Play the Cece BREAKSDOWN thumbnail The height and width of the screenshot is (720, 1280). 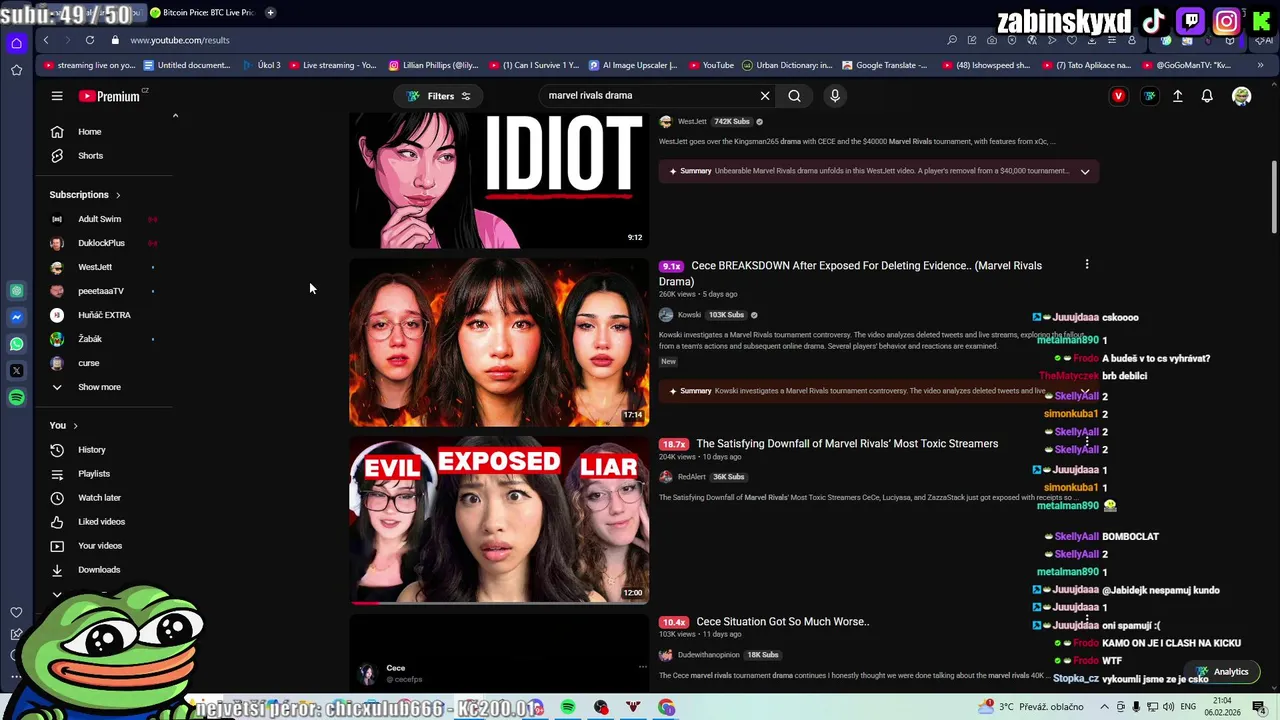click(499, 342)
